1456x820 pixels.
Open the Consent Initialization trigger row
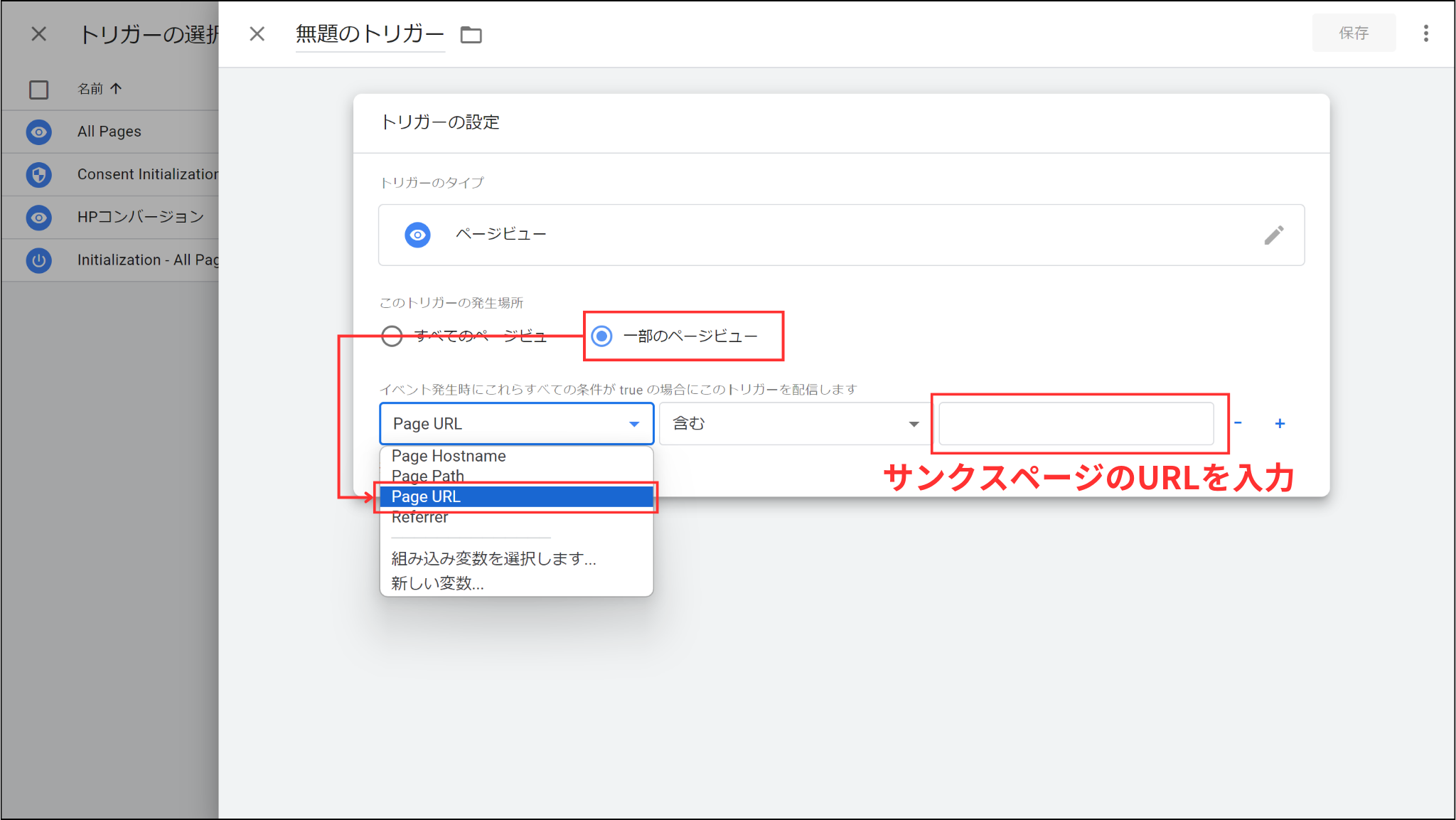[x=110, y=174]
